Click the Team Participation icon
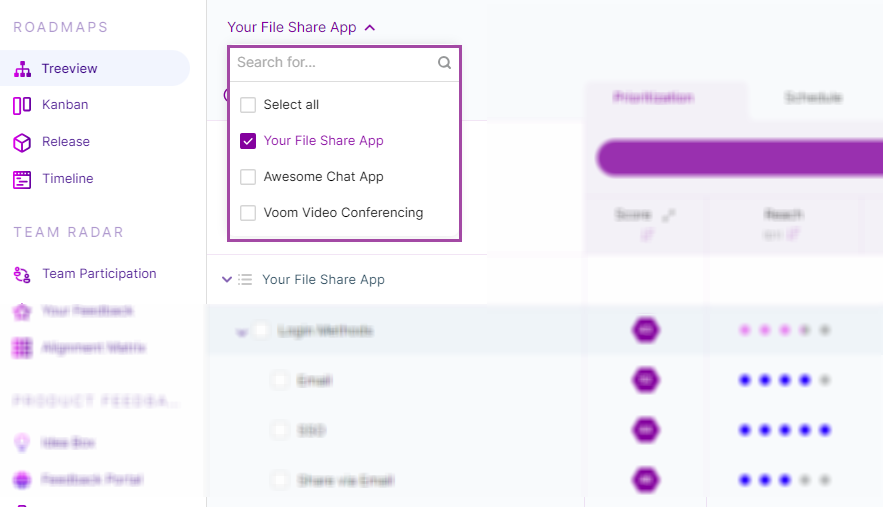This screenshot has width=883, height=507. [22, 274]
